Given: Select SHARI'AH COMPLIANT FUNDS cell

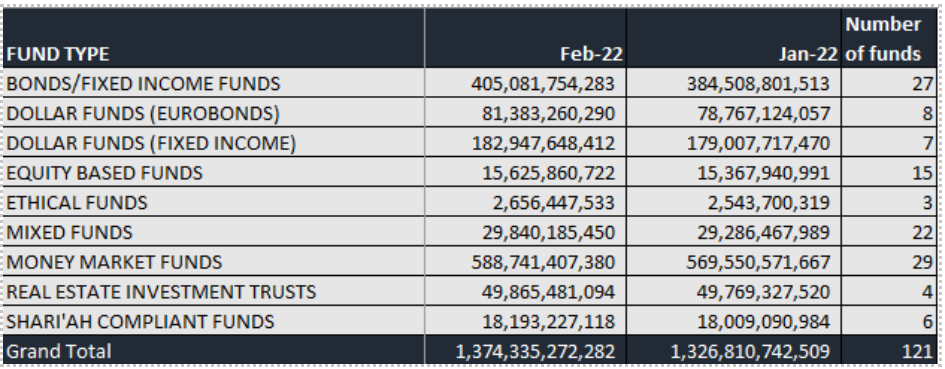Looking at the screenshot, I should [x=214, y=320].
